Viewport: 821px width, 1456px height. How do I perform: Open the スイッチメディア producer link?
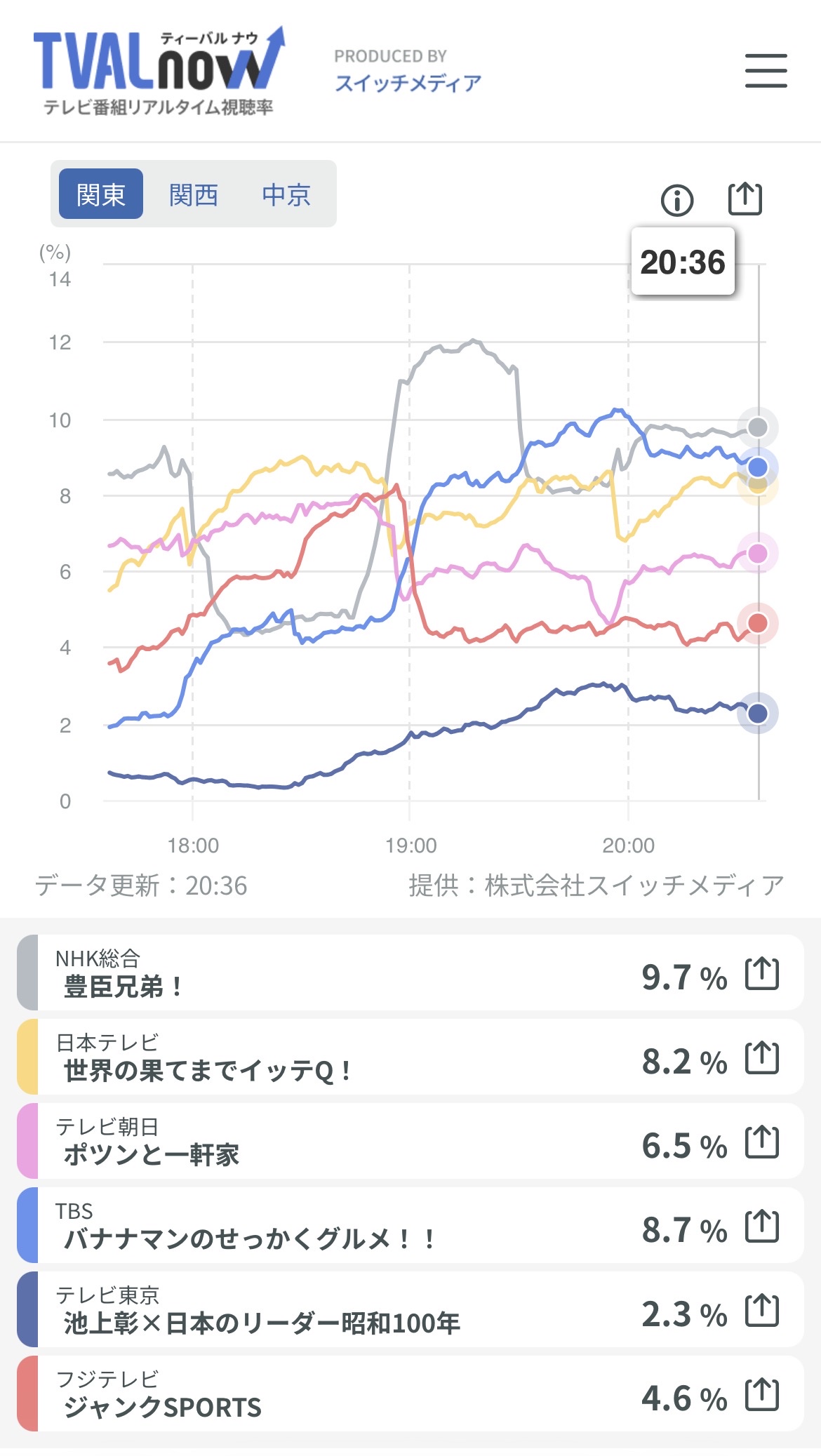[408, 84]
